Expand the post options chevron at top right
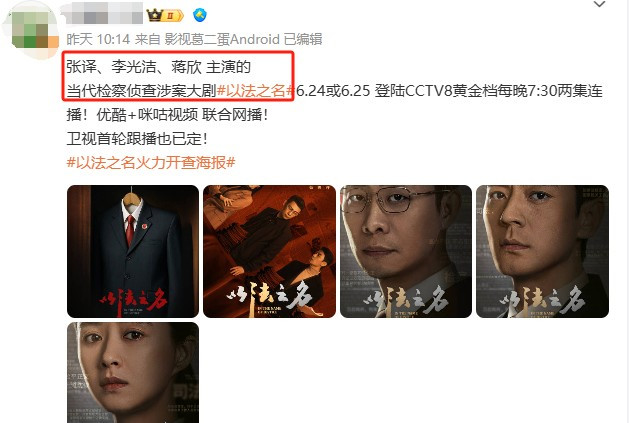Viewport: 629px width, 423px height. click(599, 5)
